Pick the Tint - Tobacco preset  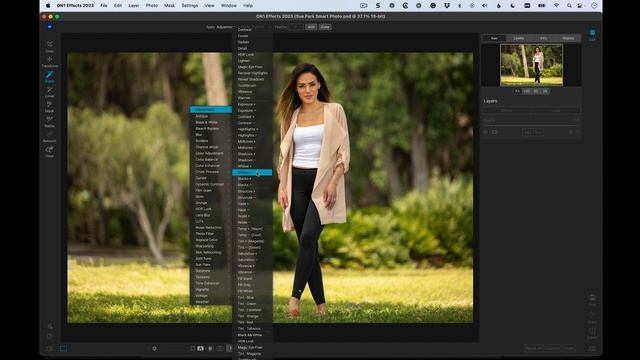[x=252, y=329]
